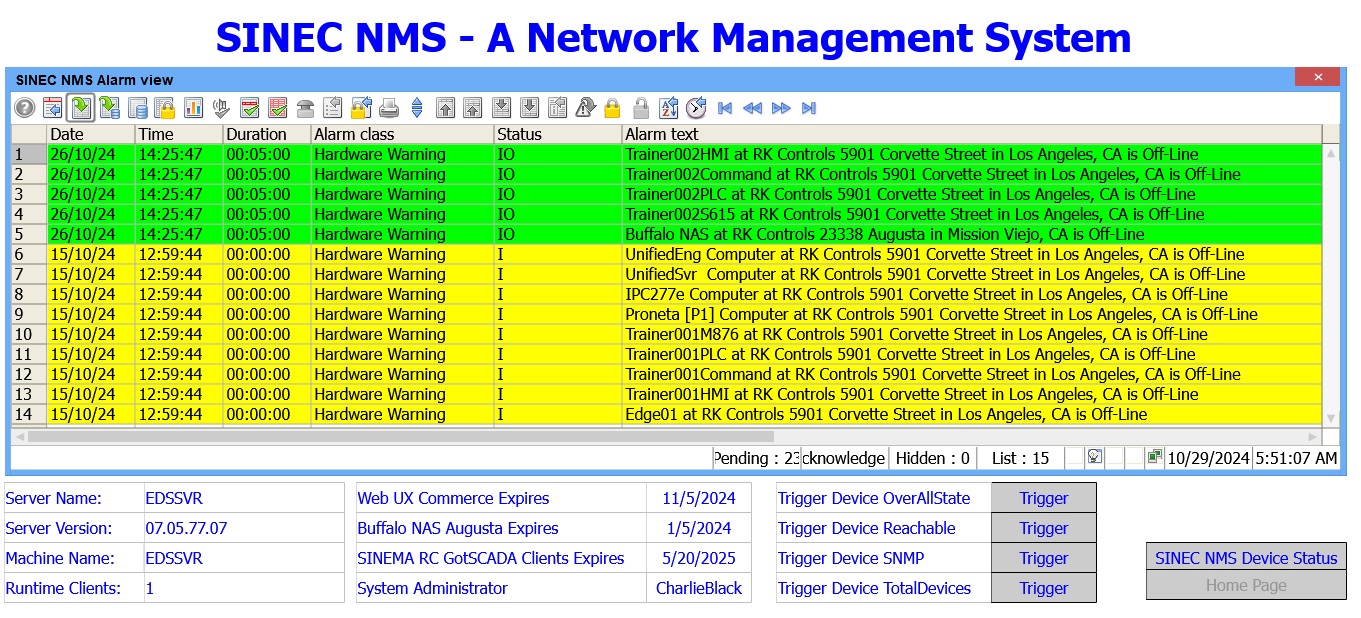The height and width of the screenshot is (618, 1361).
Task: Select row 1 Trainer002HMI alarm
Action: (667, 154)
